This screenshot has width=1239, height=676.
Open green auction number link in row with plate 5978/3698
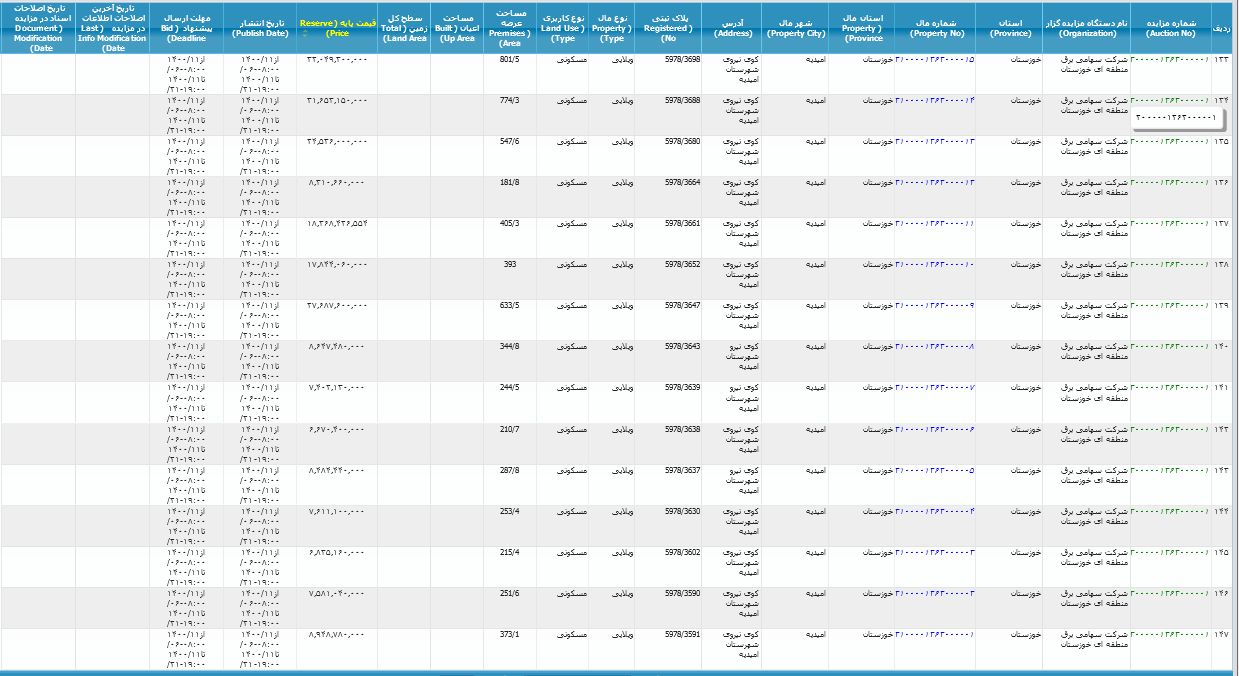[x=1168, y=59]
